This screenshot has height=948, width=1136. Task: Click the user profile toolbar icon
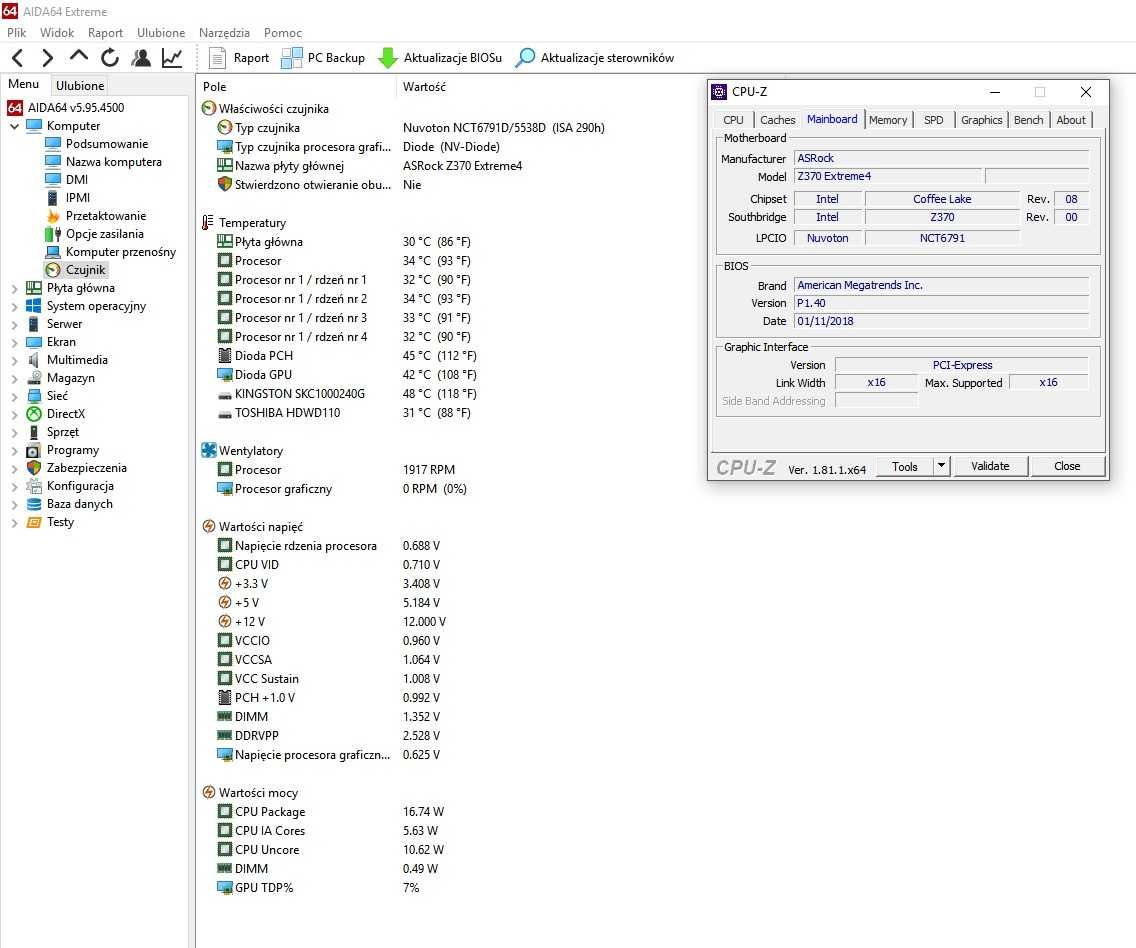click(x=141, y=58)
